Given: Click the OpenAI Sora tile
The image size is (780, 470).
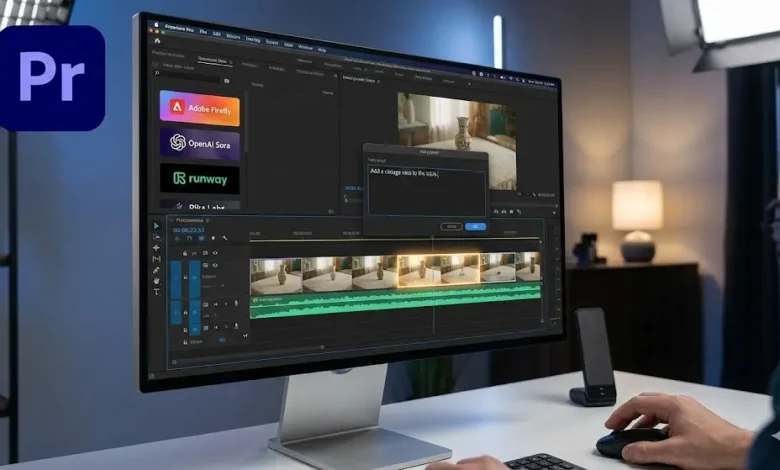Looking at the screenshot, I should 199,143.
